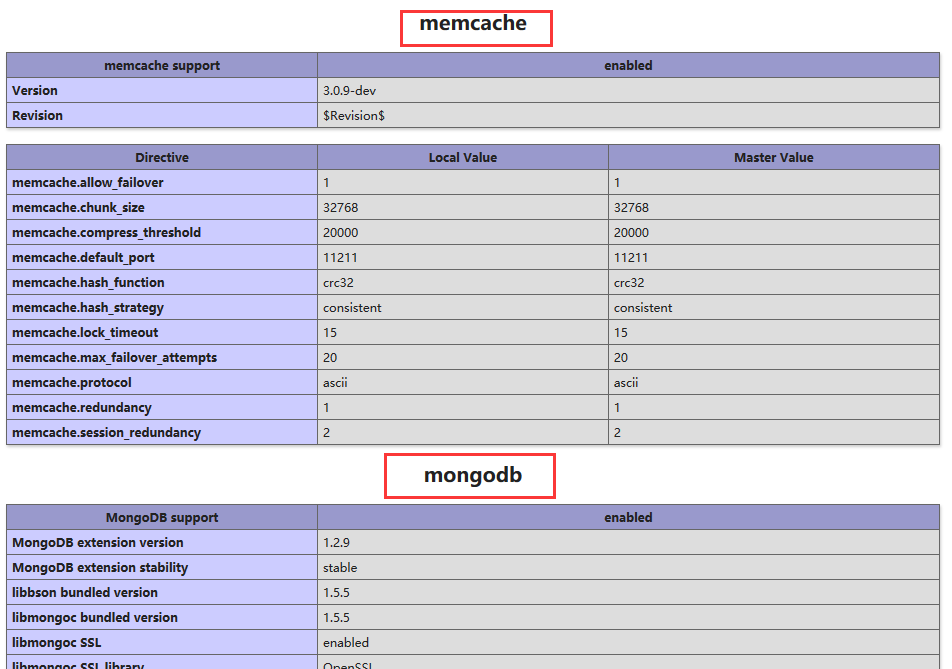The width and height of the screenshot is (952, 669).
Task: Select 'MongoDB extension stability' label
Action: [100, 568]
